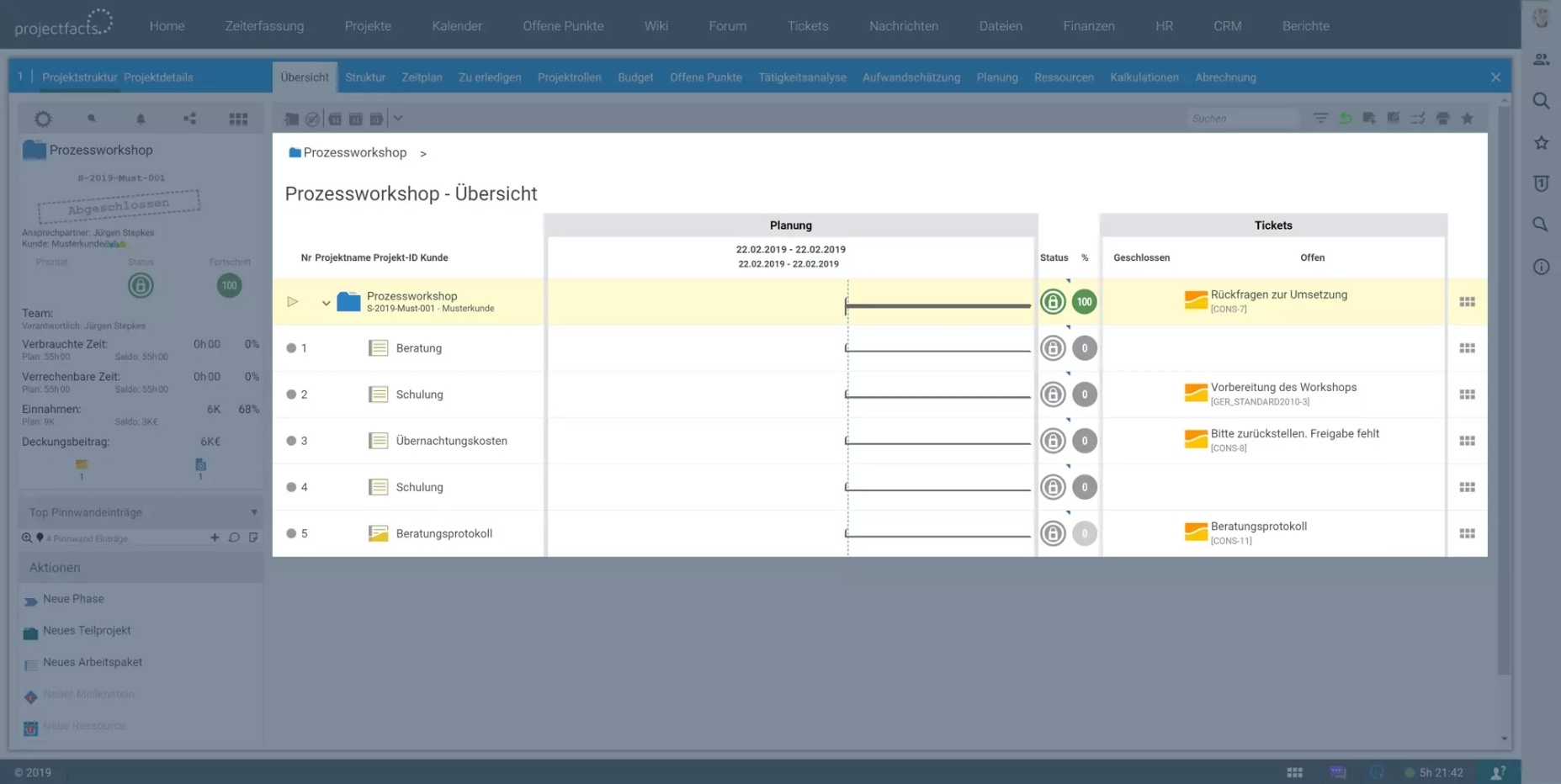Click the small magnifier icon in the project sidebar toolbar
The height and width of the screenshot is (784, 1561).
coord(92,119)
